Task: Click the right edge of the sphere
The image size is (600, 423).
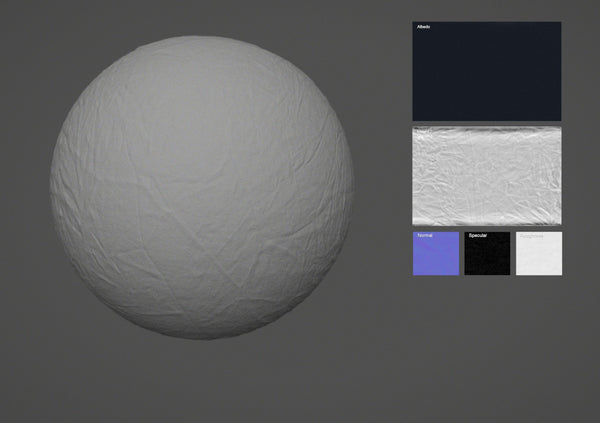Action: tap(351, 188)
